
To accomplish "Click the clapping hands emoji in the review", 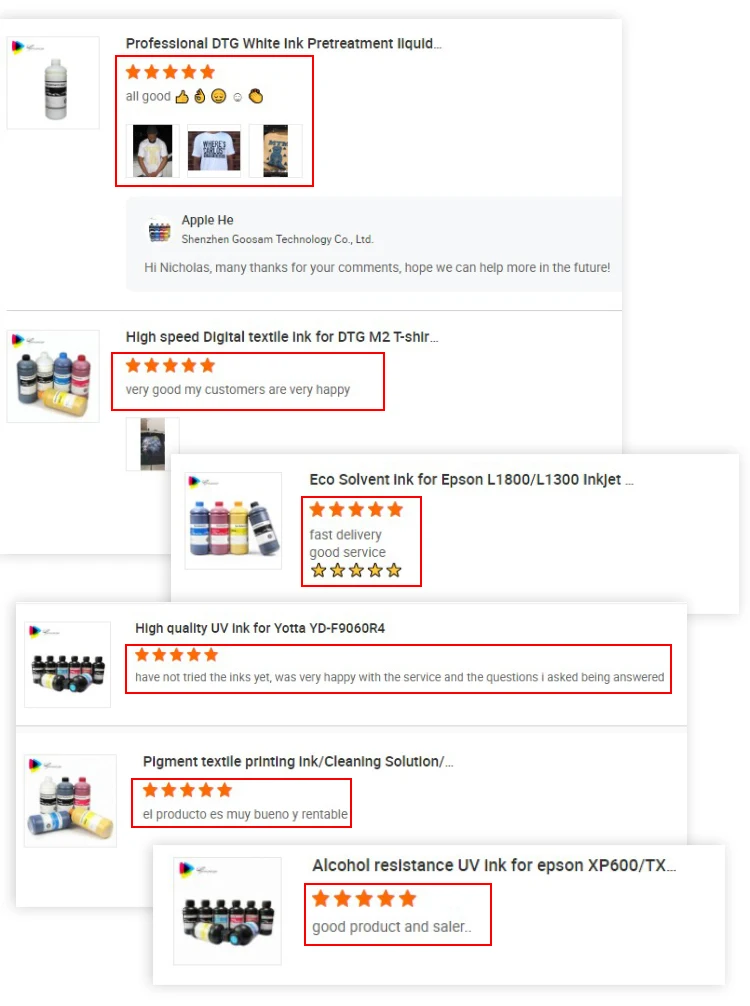I will click(x=256, y=96).
